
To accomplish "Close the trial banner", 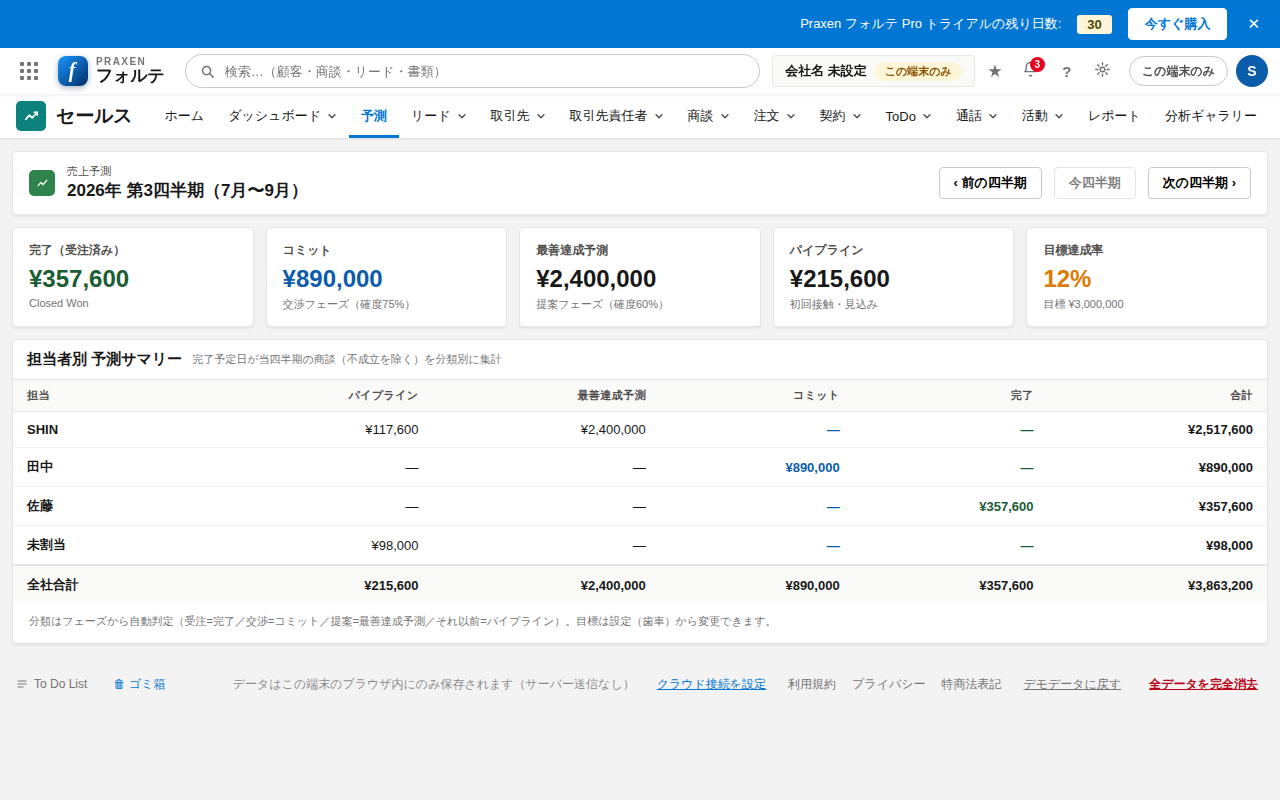I will click(1254, 24).
